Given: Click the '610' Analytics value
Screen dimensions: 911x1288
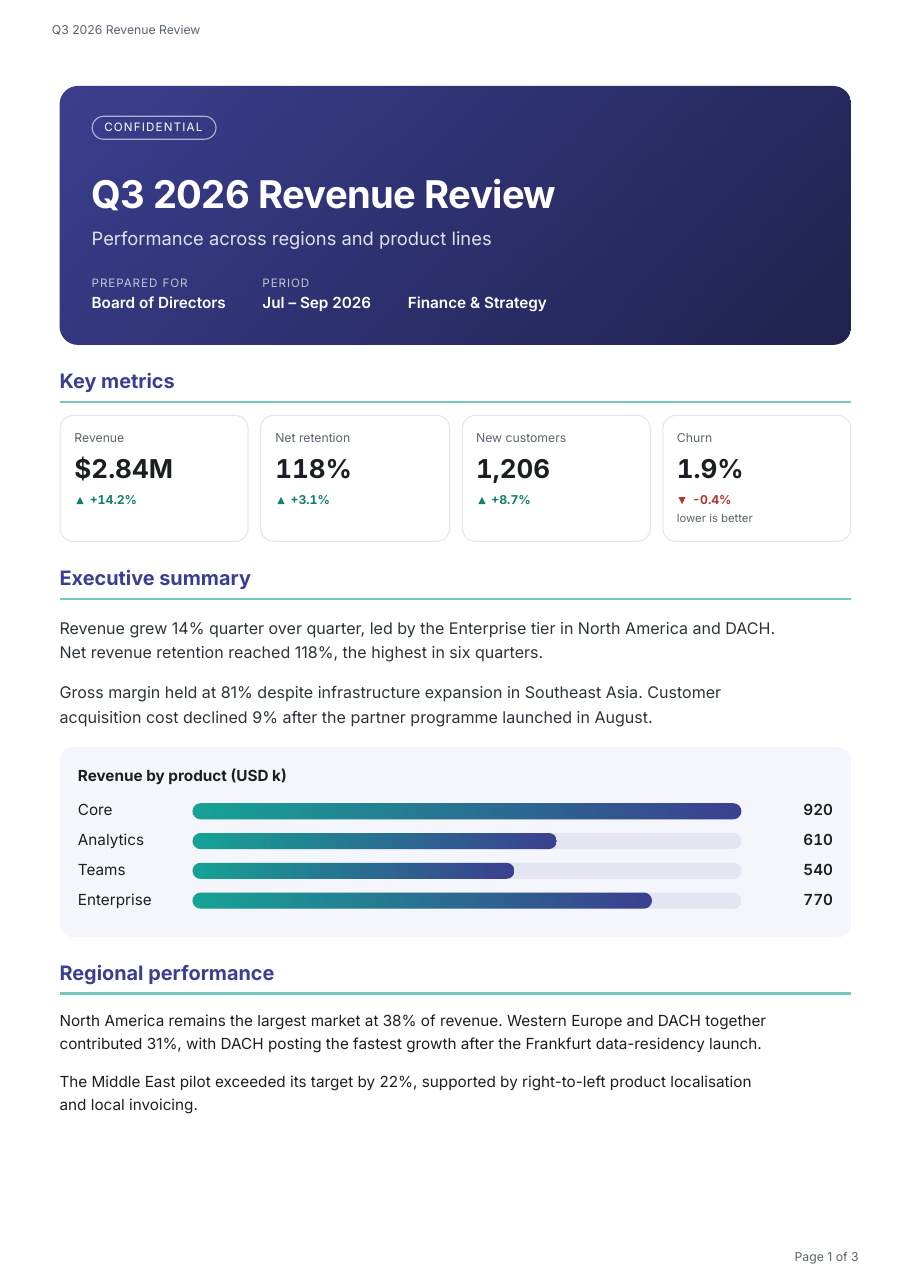Looking at the screenshot, I should point(818,840).
